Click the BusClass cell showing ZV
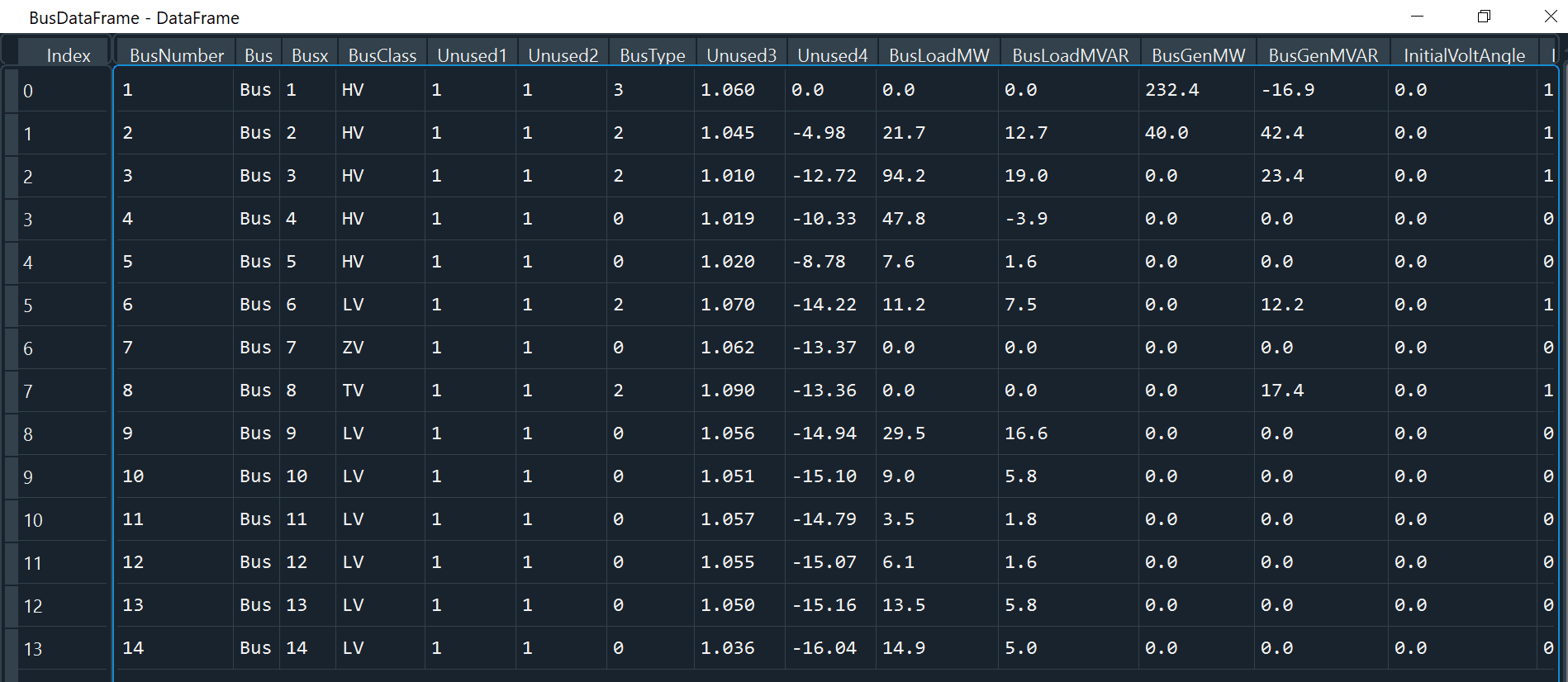Screen dimensions: 1568x682 pyautogui.click(x=353, y=348)
